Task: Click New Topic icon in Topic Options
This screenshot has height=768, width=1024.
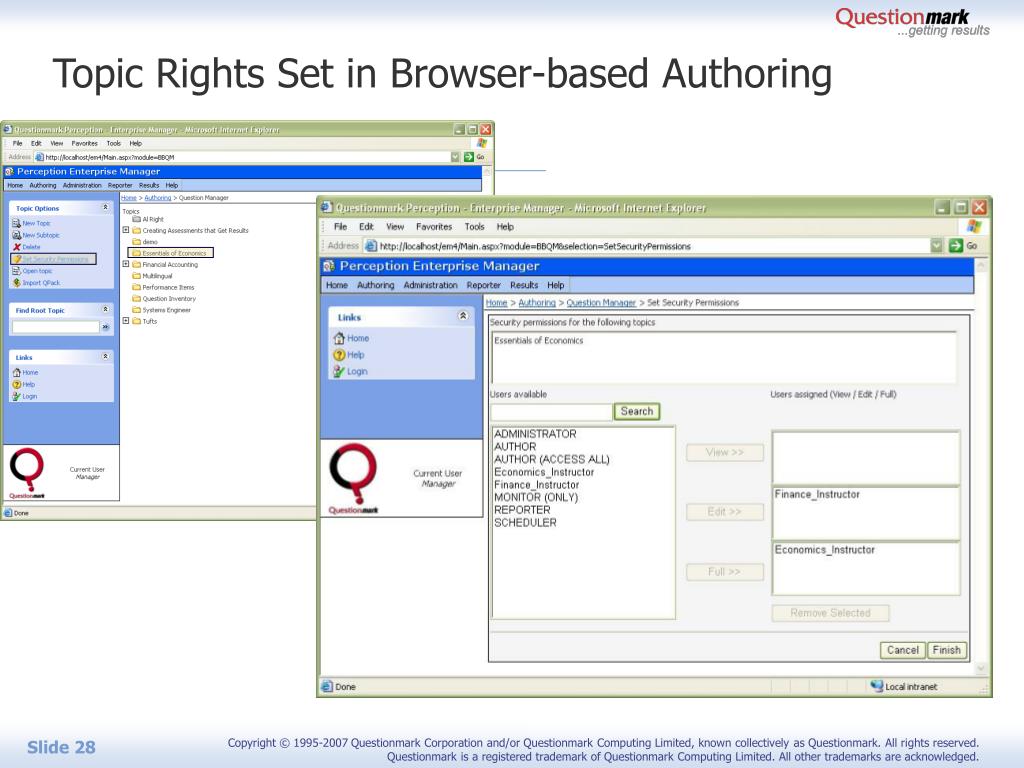Action: pyautogui.click(x=16, y=223)
